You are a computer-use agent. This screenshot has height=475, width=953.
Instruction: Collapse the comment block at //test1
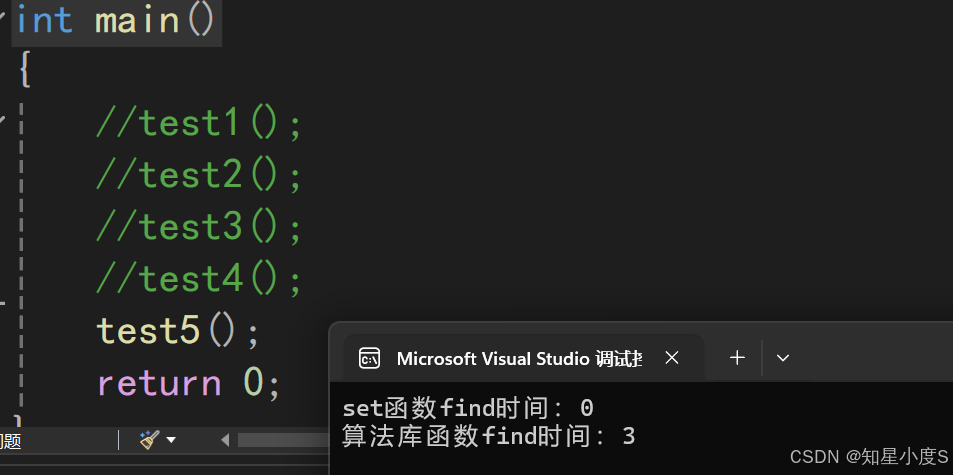tap(4, 122)
